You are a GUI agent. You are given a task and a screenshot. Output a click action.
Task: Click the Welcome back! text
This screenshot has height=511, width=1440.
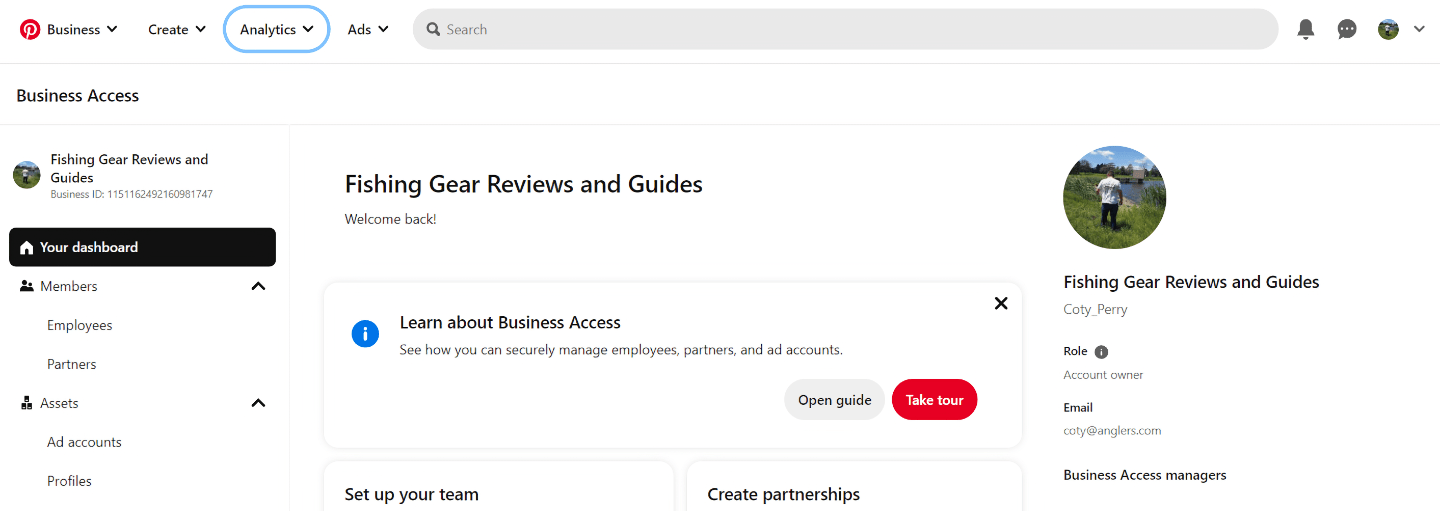coord(390,219)
